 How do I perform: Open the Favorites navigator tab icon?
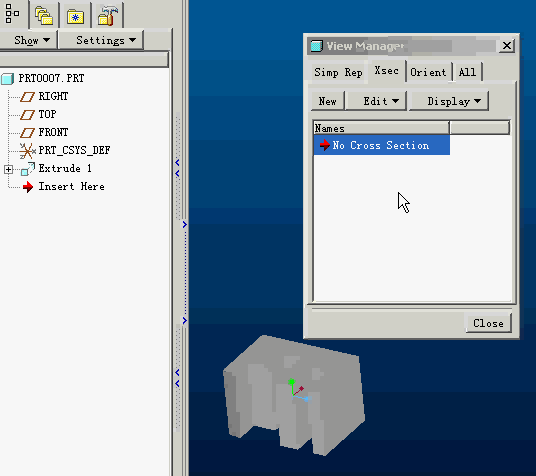pos(76,16)
